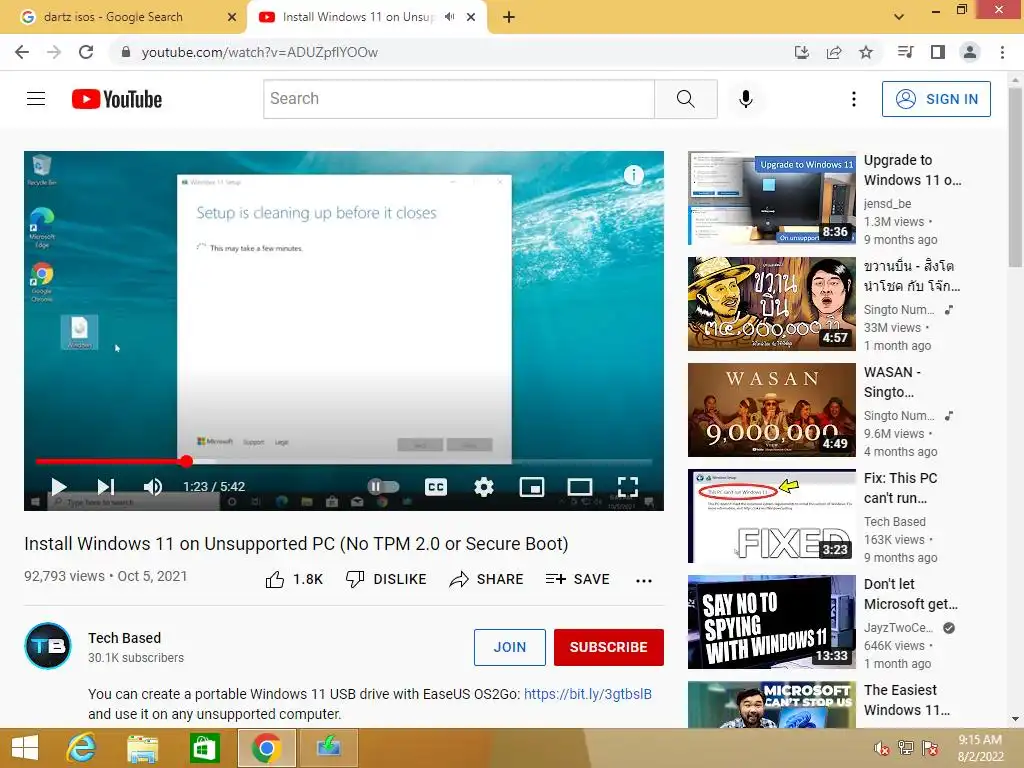The height and width of the screenshot is (768, 1024).
Task: Mute the video player volume
Action: [x=153, y=487]
